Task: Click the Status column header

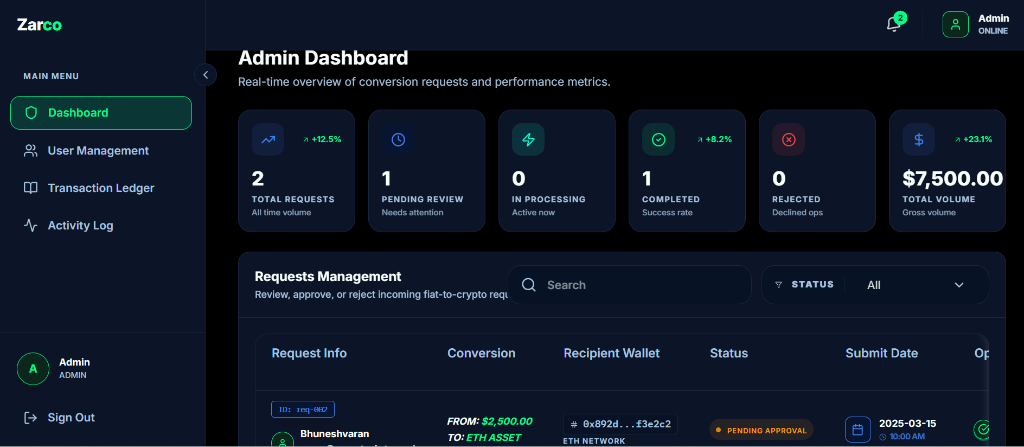Action: [x=729, y=354]
